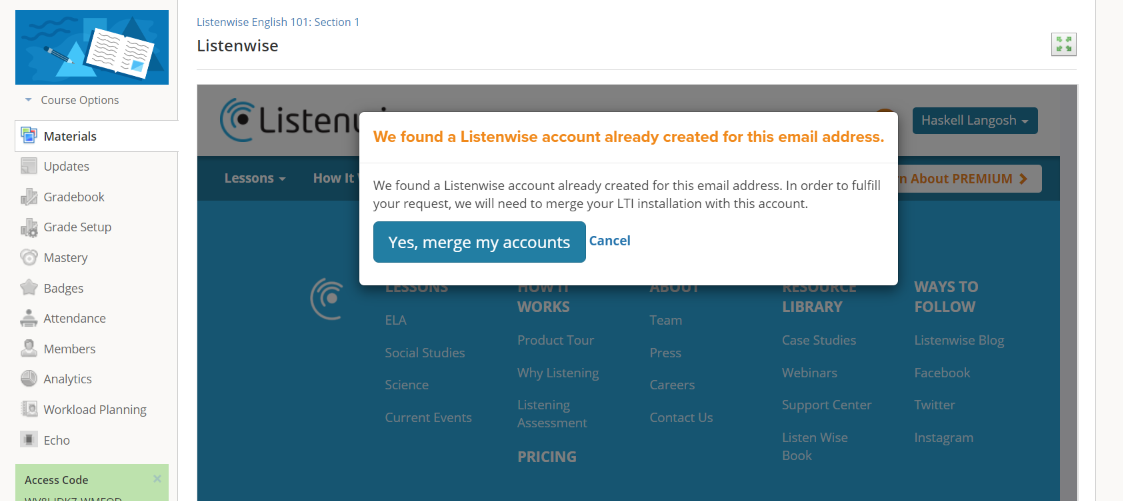Open the PRICING footer link
This screenshot has height=501, width=1123.
pyautogui.click(x=546, y=457)
